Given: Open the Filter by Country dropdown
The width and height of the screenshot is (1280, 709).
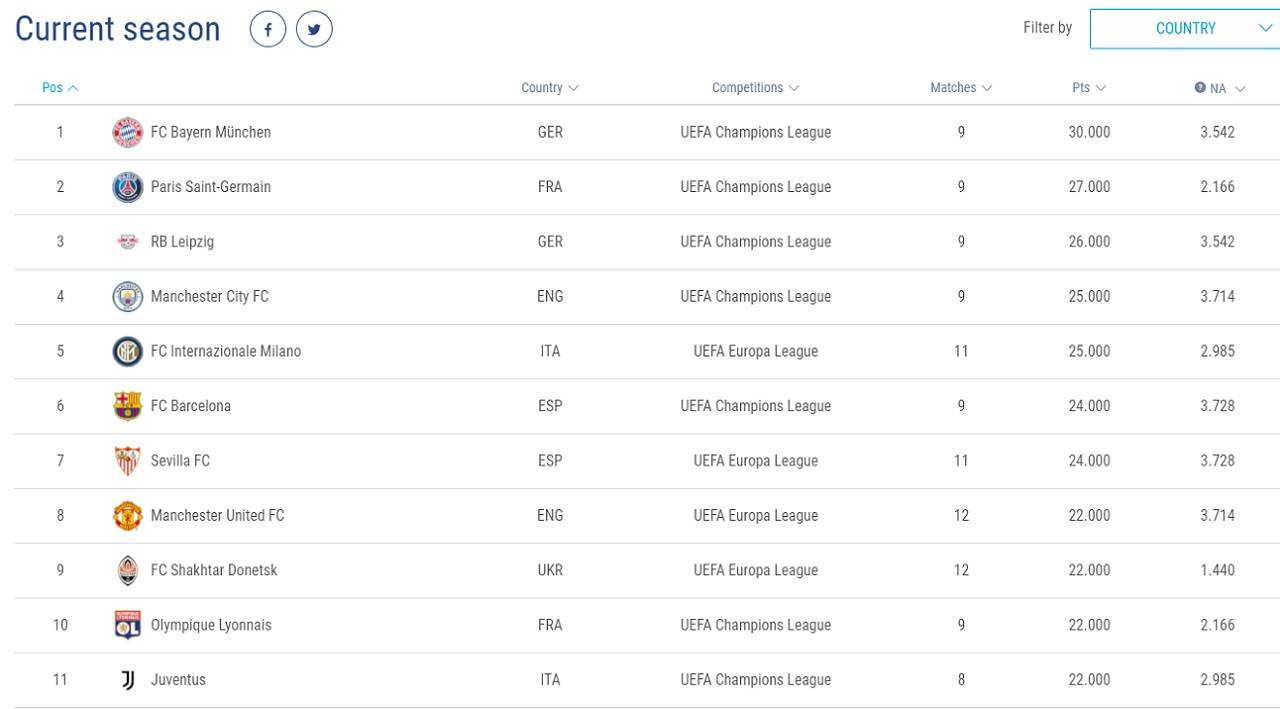Looking at the screenshot, I should coord(1186,29).
